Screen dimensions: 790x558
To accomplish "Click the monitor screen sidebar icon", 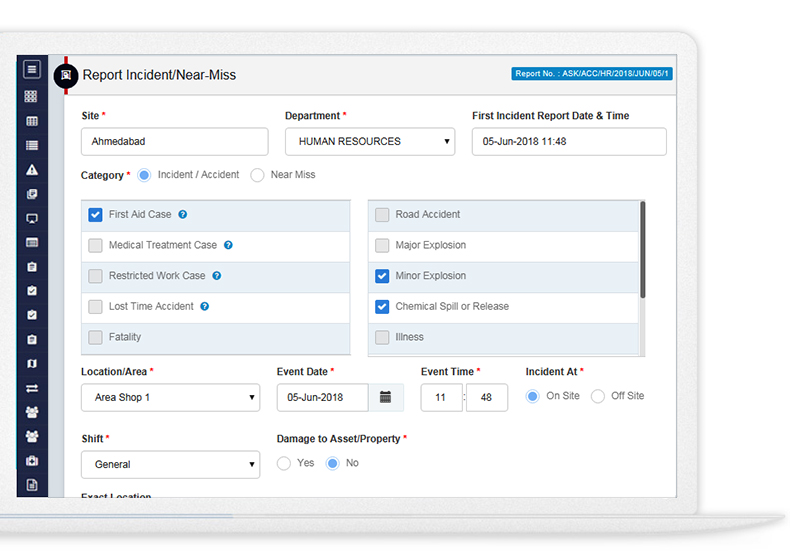I will pos(32,218).
